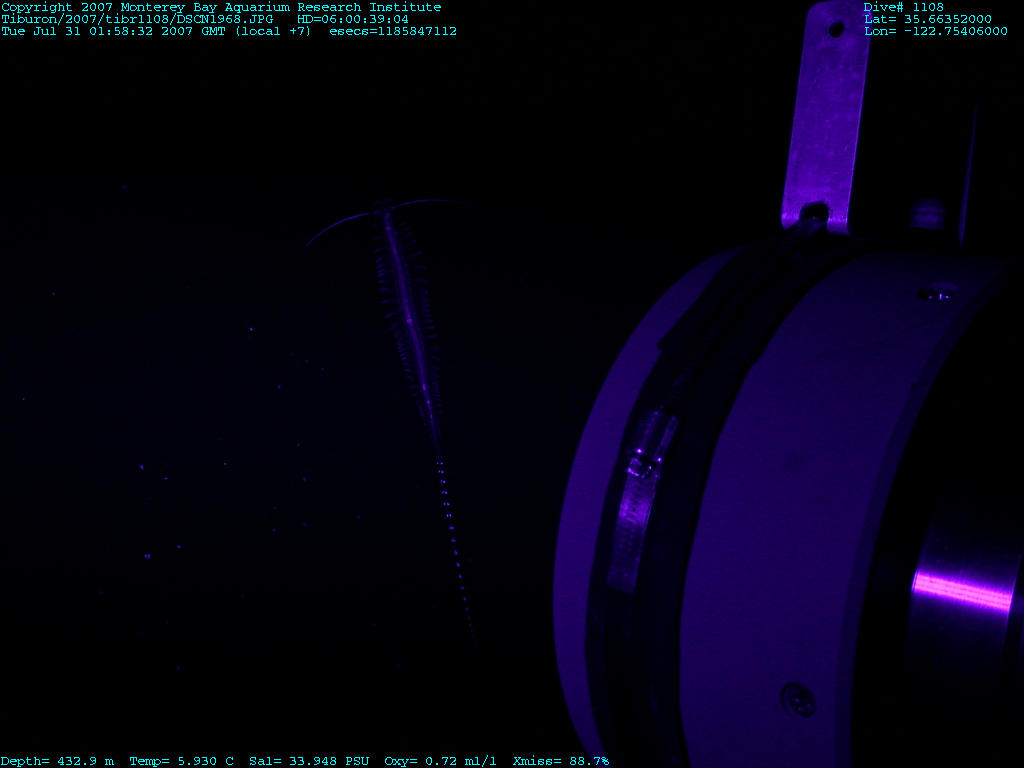This screenshot has width=1024, height=768.
Task: Click the Lat= 35.66352000 readout
Action: click(x=927, y=19)
